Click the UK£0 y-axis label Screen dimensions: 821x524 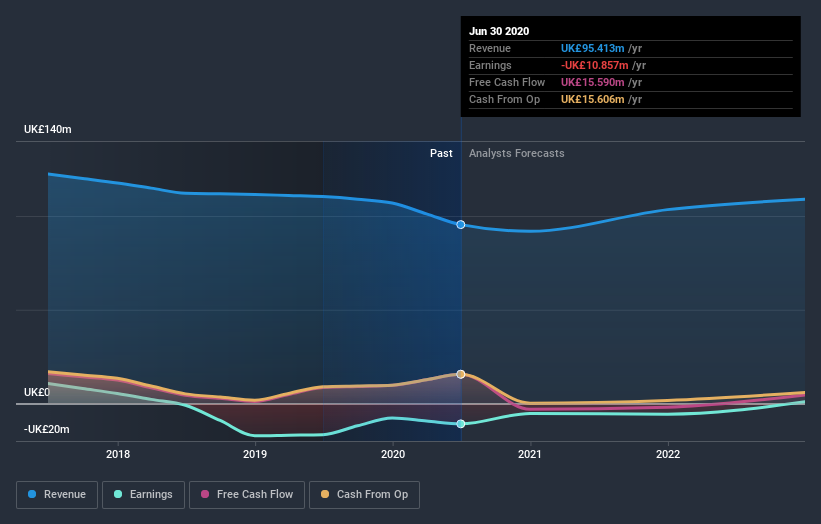coord(37,392)
